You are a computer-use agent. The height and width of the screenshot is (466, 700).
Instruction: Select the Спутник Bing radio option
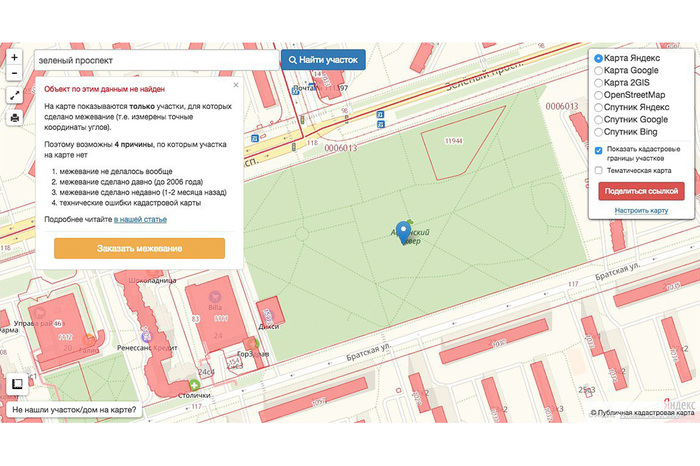pos(598,131)
